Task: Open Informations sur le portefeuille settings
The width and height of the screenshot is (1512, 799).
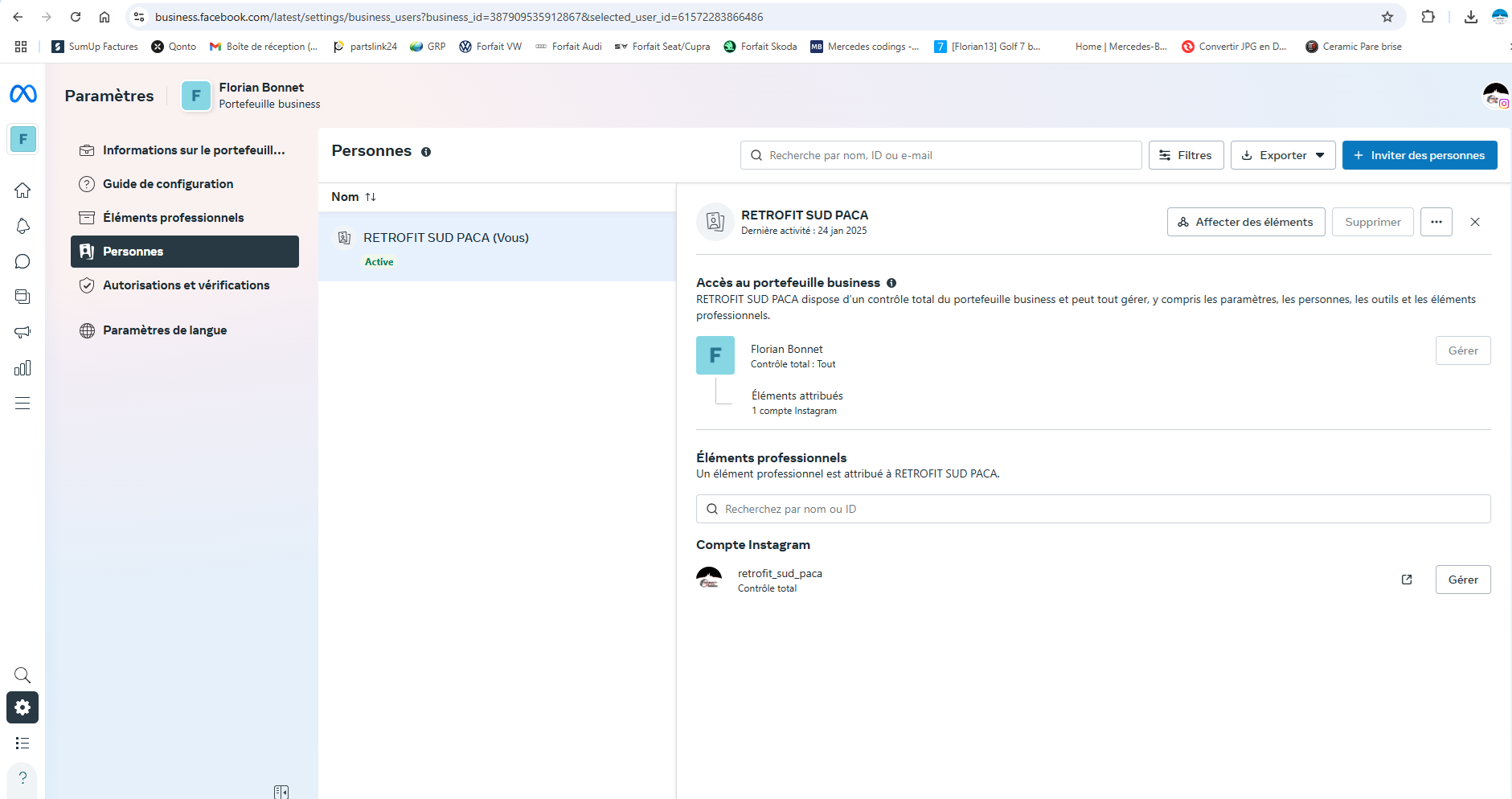Action: (x=185, y=150)
